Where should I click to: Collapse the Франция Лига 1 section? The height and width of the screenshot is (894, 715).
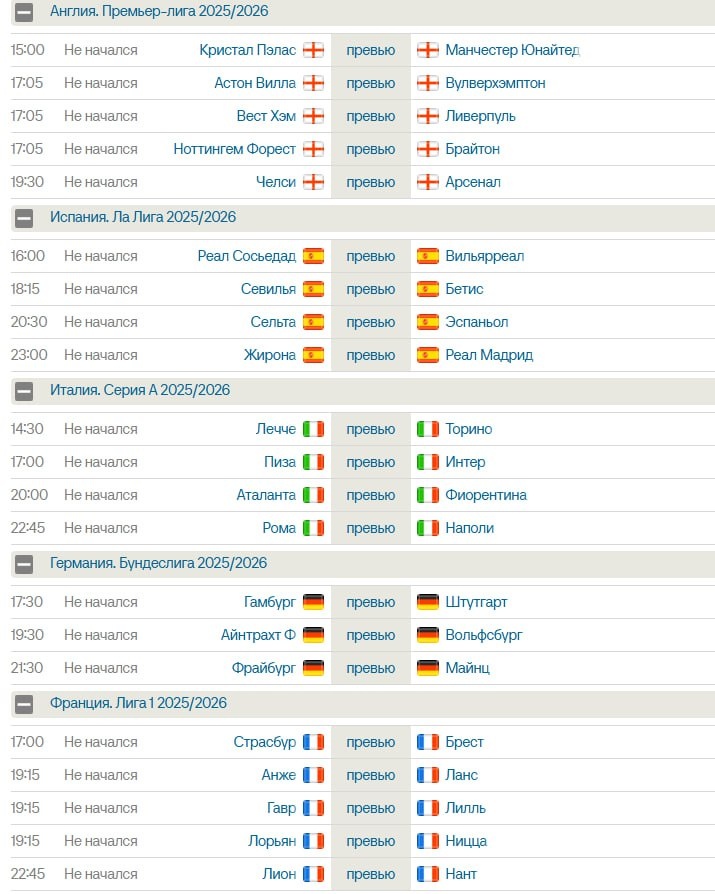point(24,704)
